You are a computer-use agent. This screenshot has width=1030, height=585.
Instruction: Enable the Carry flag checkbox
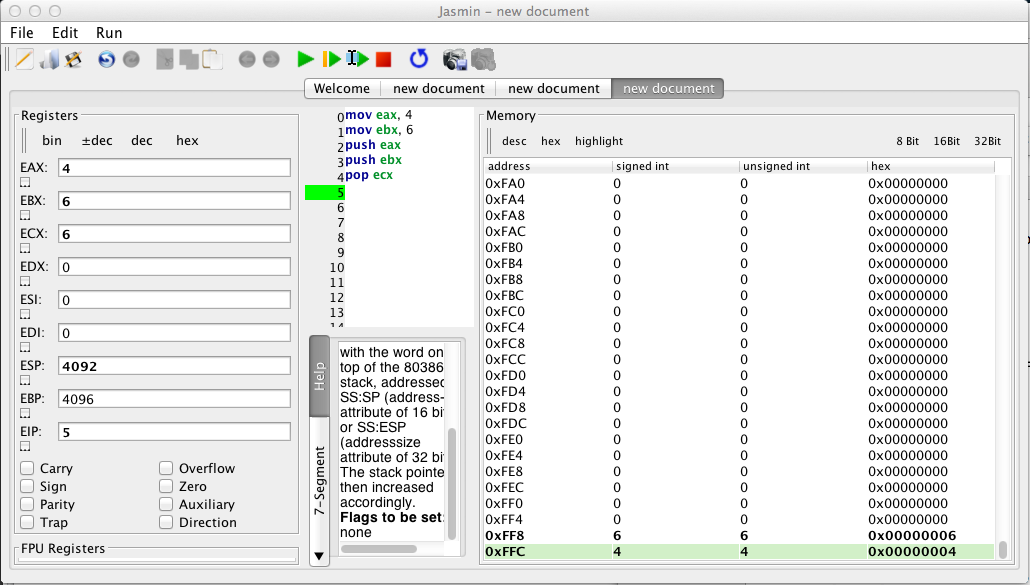28,468
